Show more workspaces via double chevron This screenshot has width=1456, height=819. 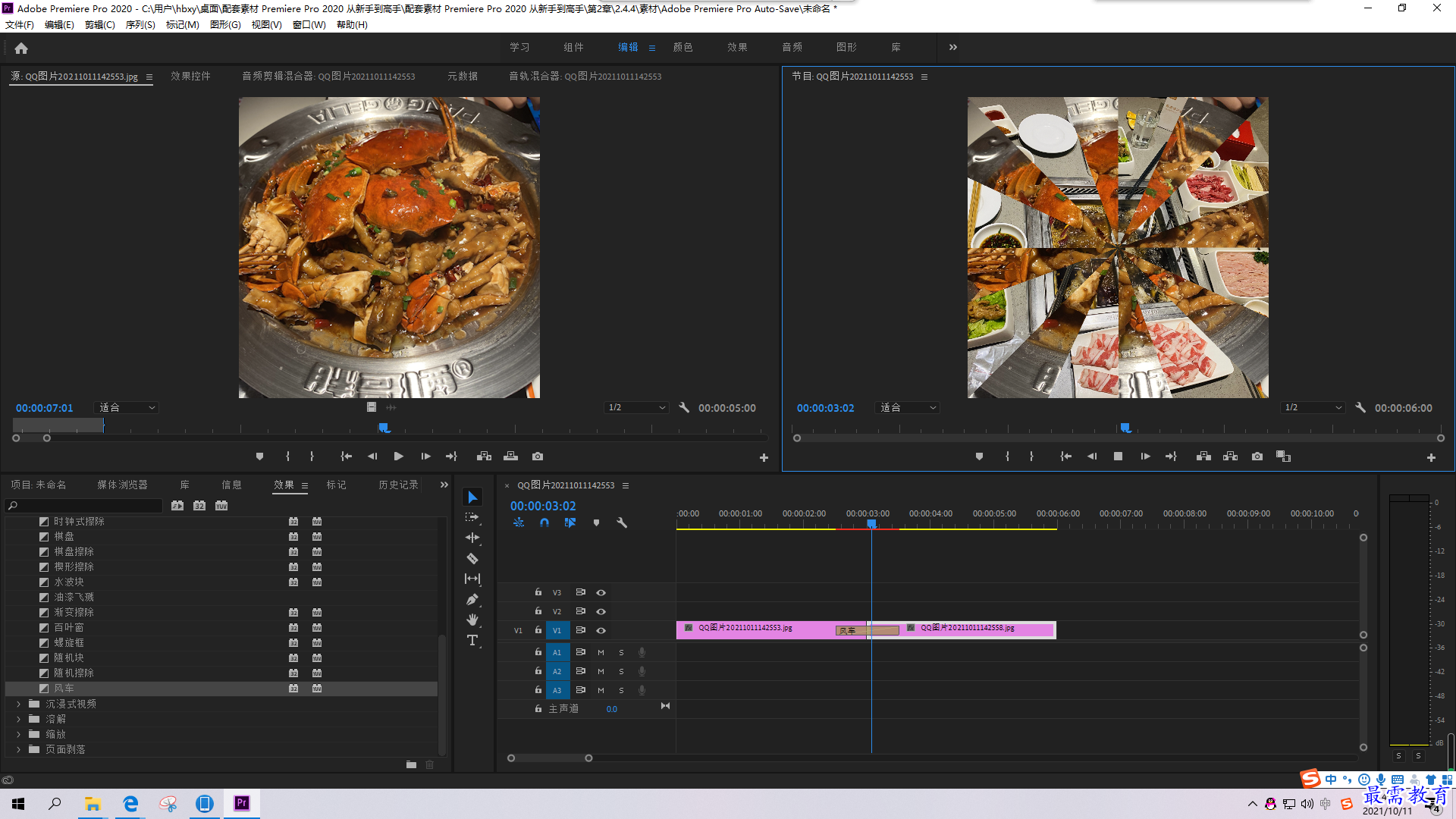[x=952, y=47]
